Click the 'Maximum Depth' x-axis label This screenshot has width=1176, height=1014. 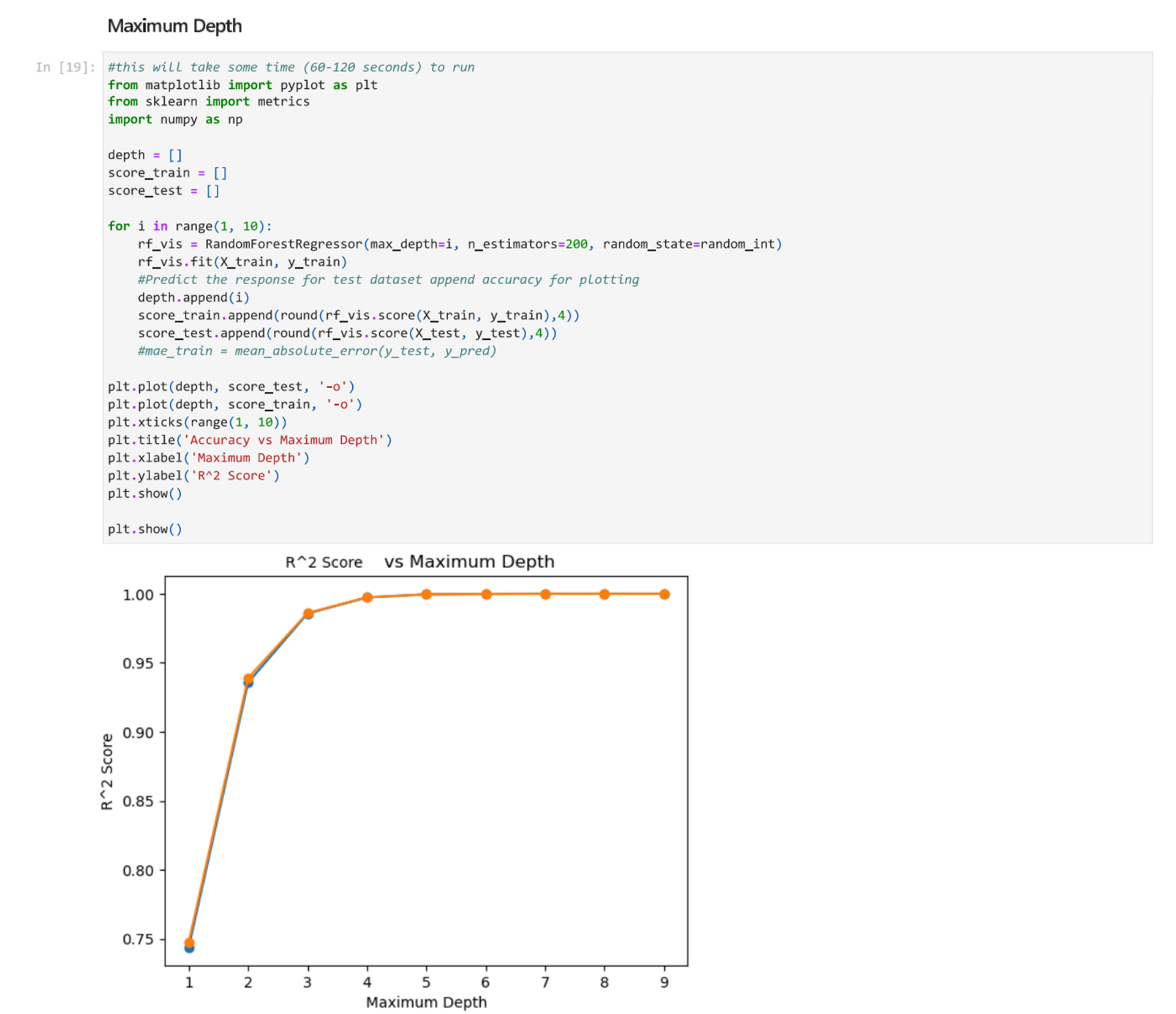coord(426,1002)
